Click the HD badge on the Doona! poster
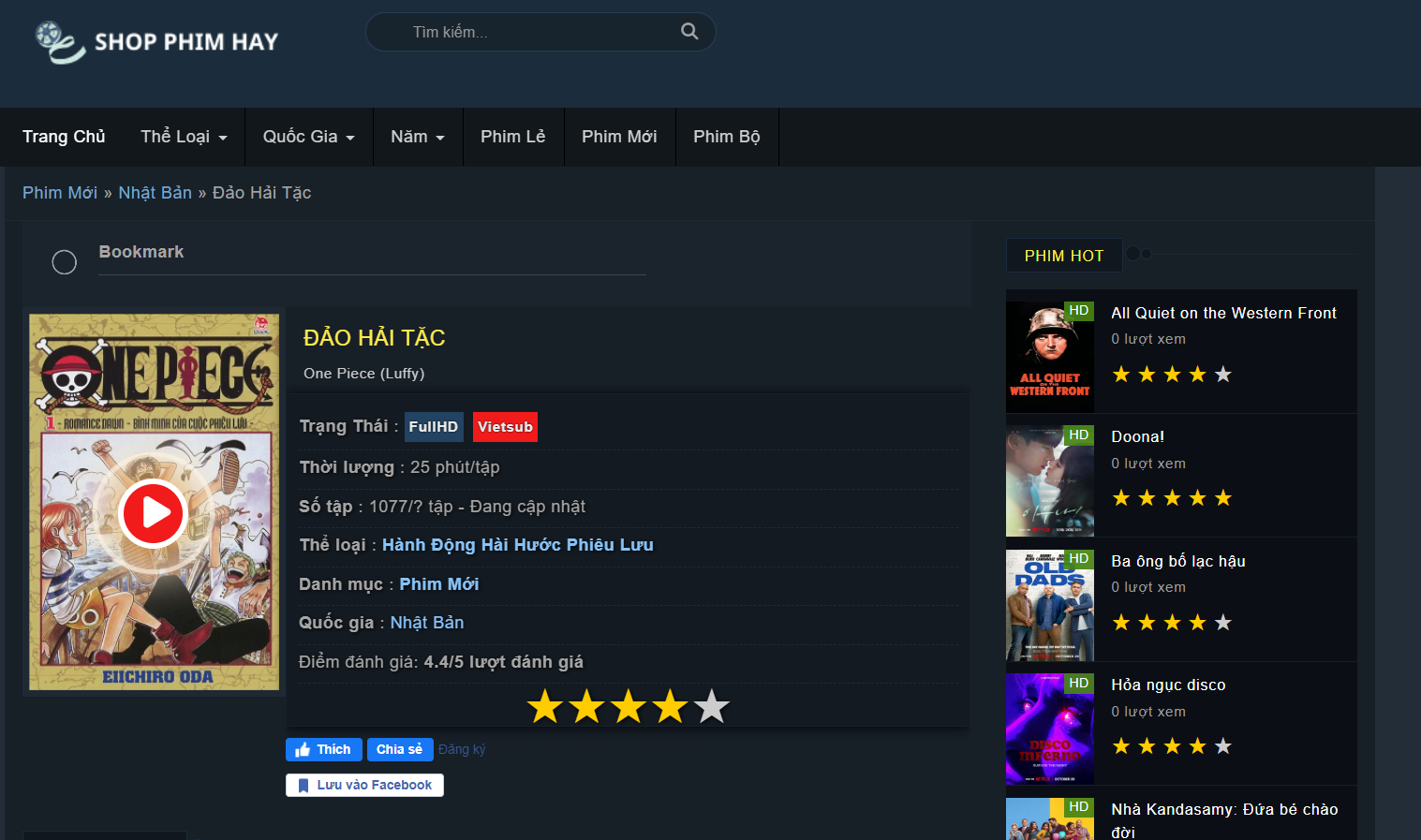 point(1079,435)
